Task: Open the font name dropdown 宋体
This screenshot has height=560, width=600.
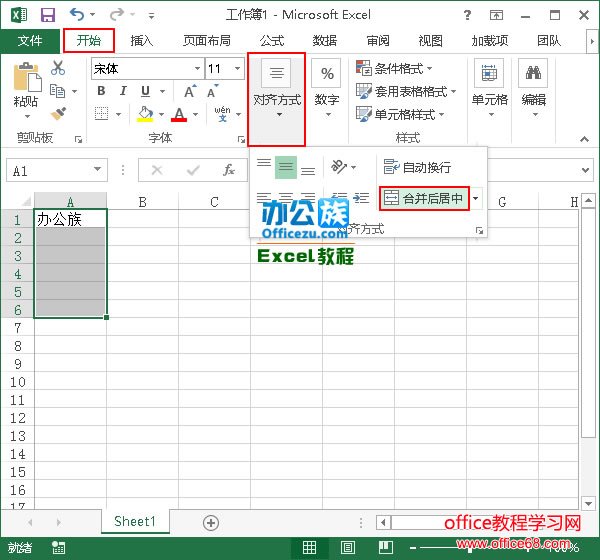Action: (197, 69)
